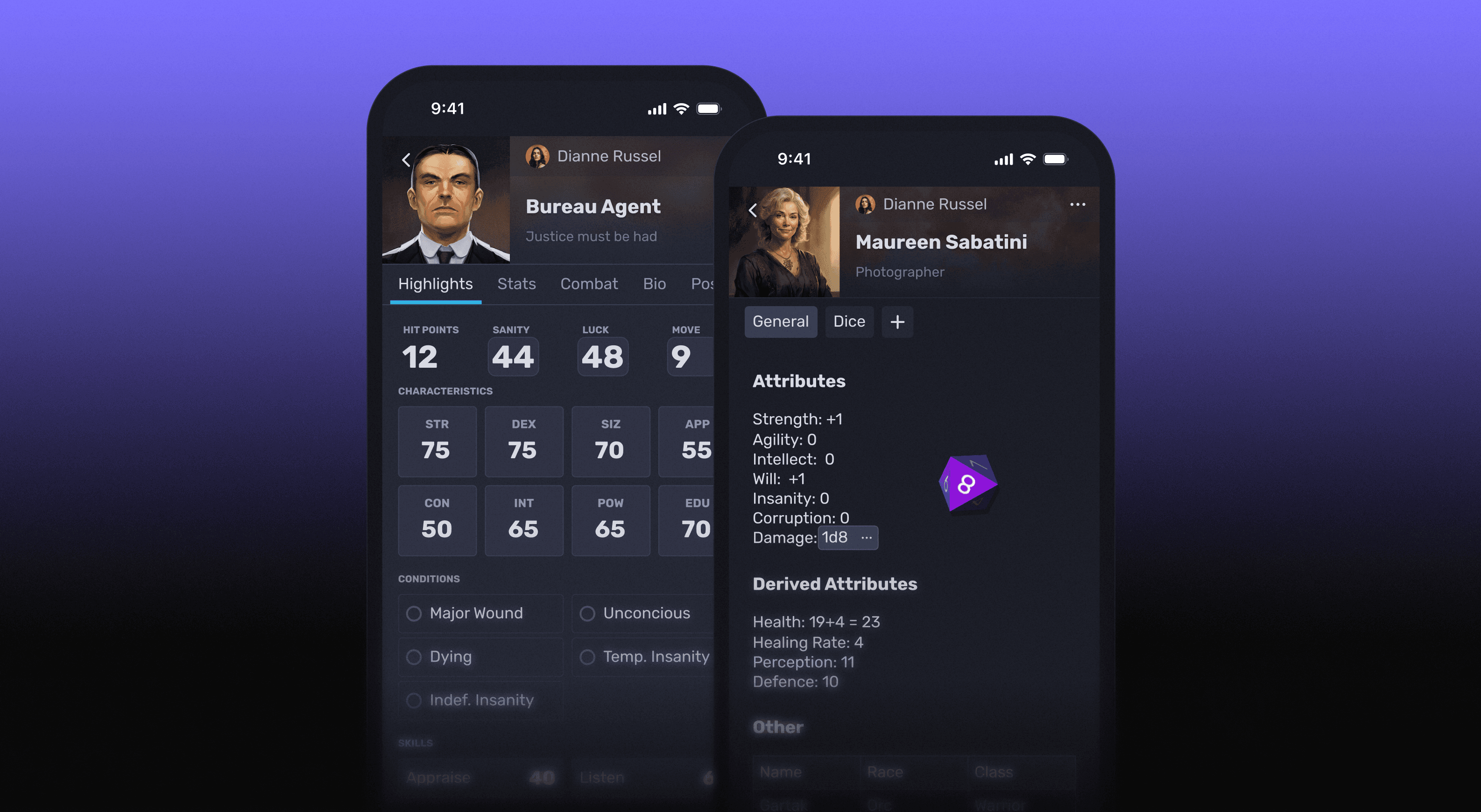Open the three-dot overflow menu

point(1078,203)
